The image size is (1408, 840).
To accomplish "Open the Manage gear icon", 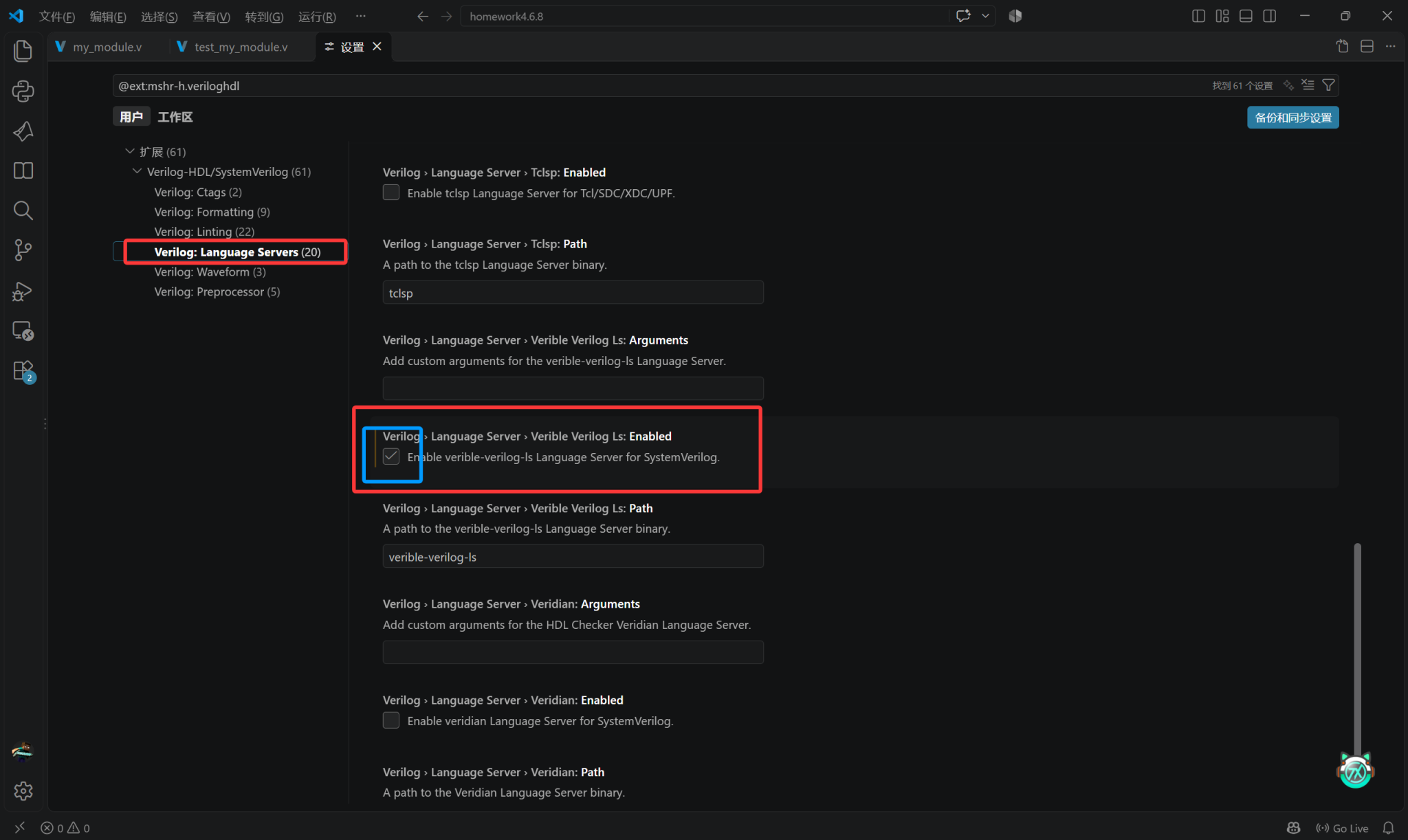I will [x=23, y=791].
